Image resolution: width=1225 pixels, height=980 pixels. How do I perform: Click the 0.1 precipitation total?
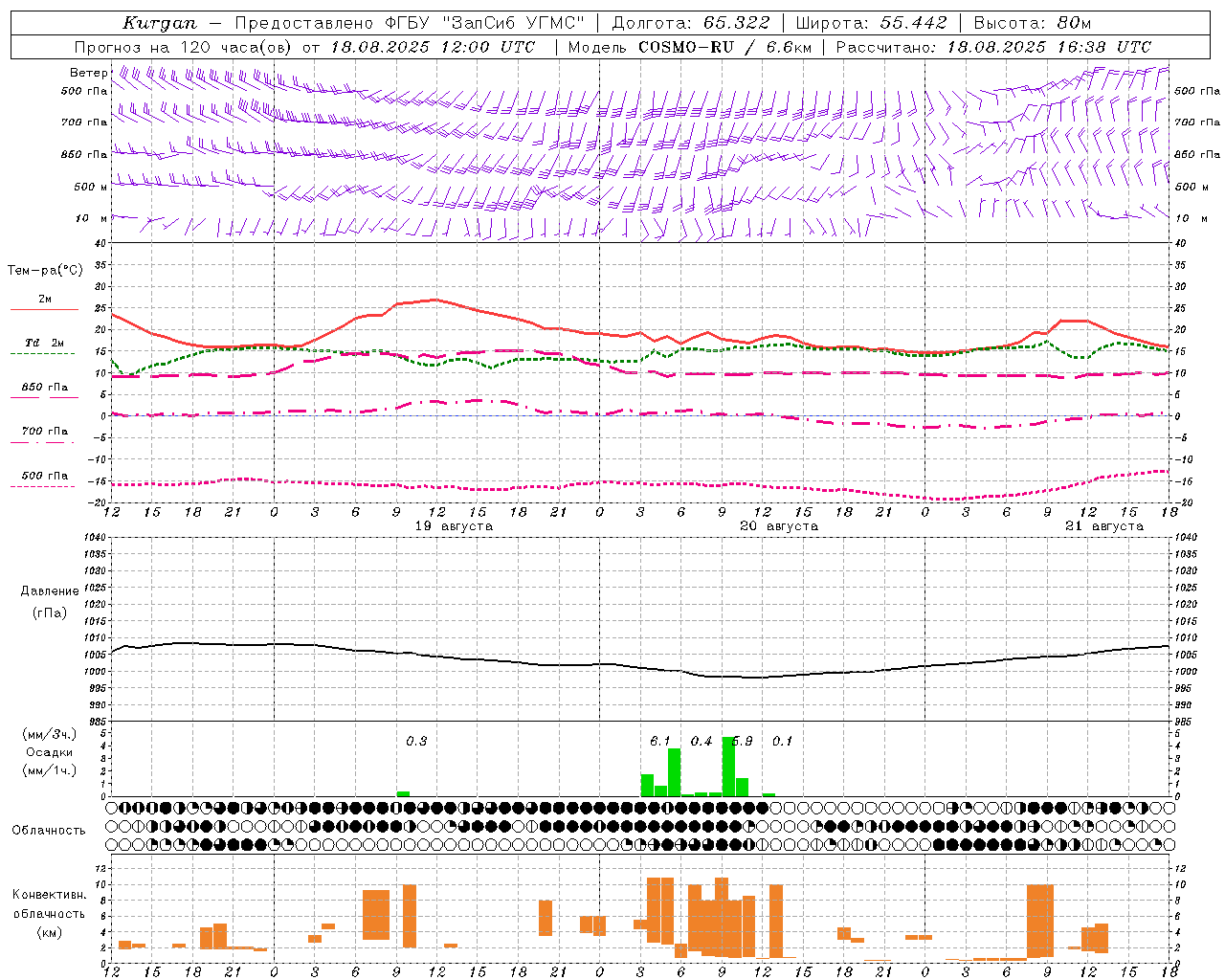pyautogui.click(x=783, y=742)
